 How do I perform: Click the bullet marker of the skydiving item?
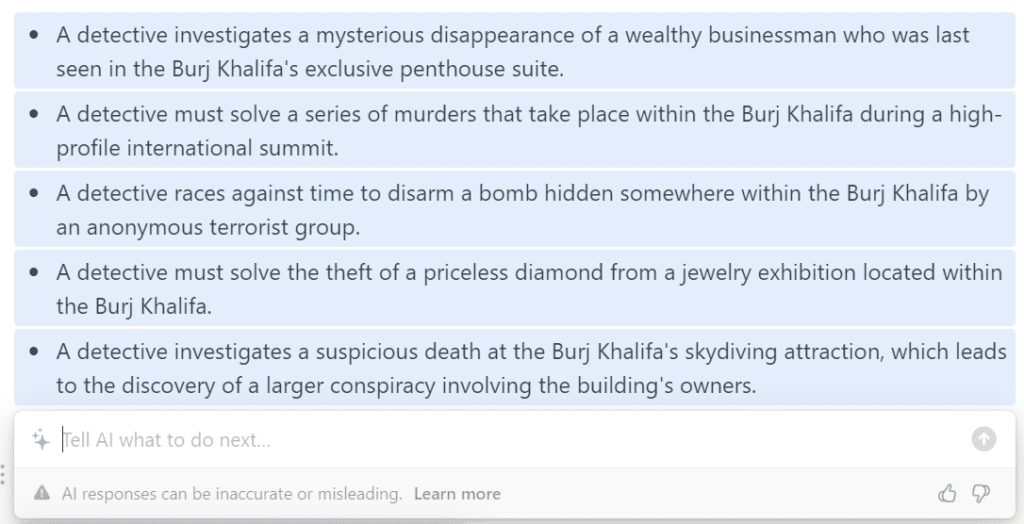click(36, 351)
